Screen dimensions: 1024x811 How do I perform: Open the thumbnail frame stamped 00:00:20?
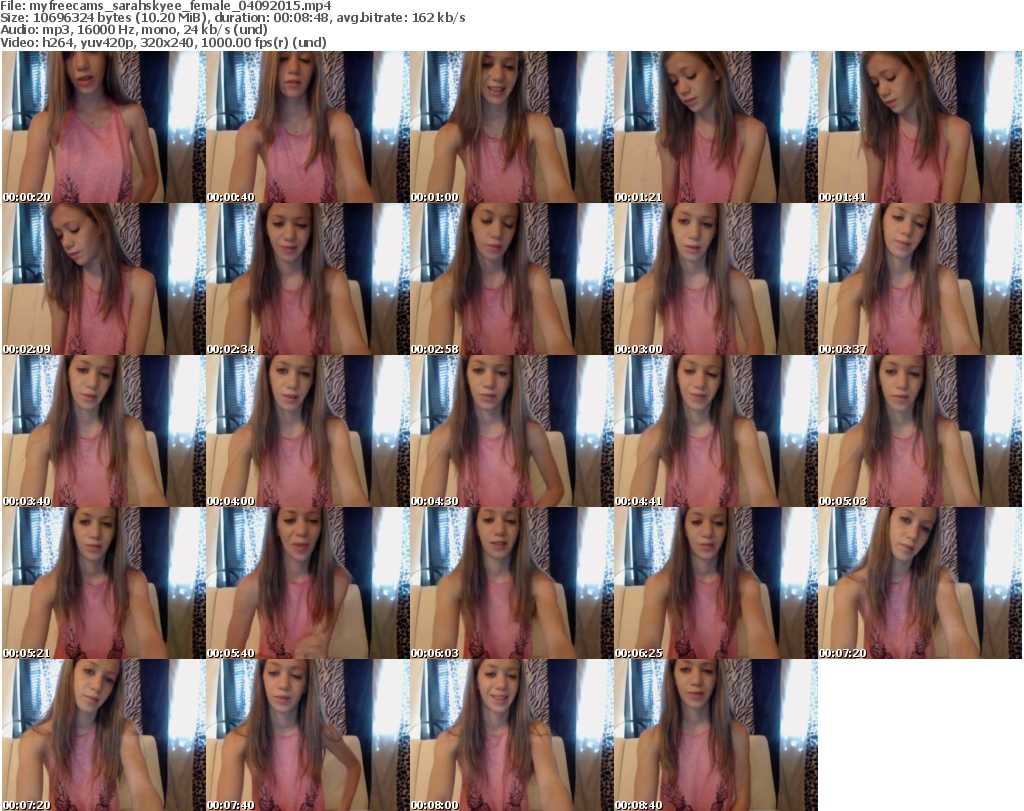tap(104, 127)
